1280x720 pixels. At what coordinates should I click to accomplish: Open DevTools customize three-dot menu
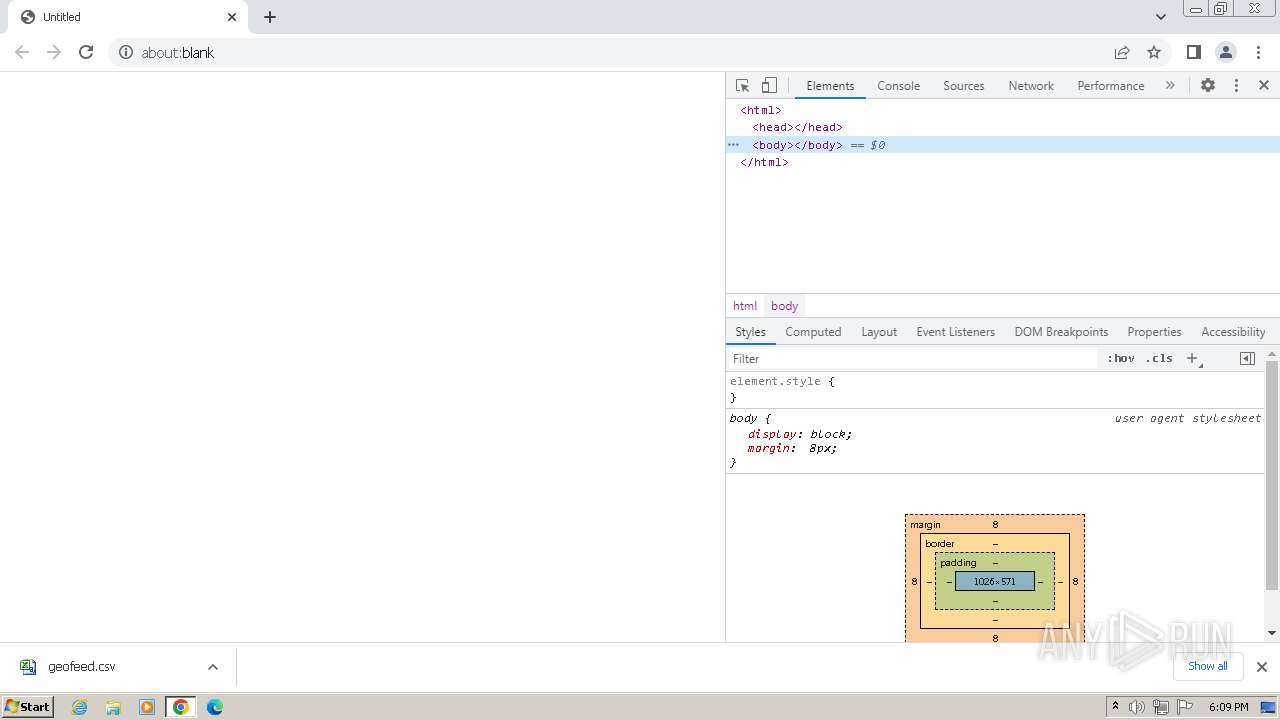[1236, 86]
